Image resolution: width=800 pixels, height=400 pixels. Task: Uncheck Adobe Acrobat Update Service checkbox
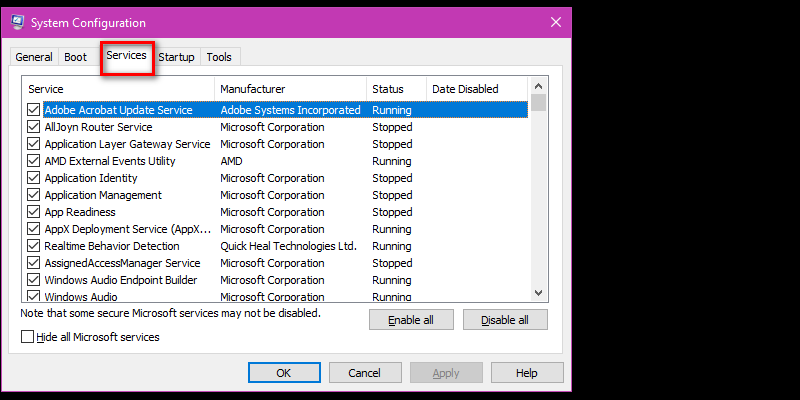(x=34, y=110)
